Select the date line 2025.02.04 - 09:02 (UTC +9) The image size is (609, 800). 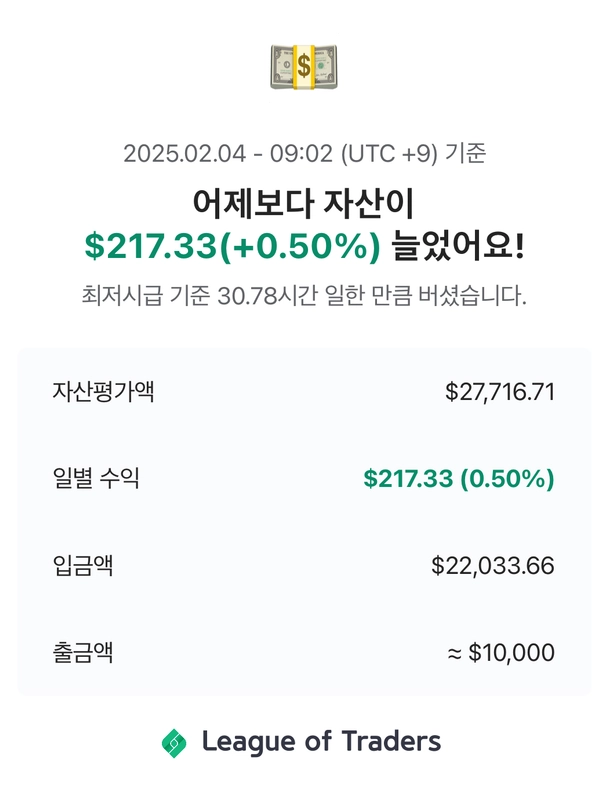click(x=281, y=154)
